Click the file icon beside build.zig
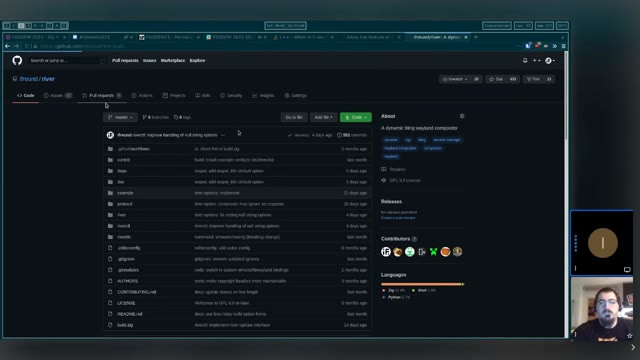The width and height of the screenshot is (640, 360). tap(110, 325)
